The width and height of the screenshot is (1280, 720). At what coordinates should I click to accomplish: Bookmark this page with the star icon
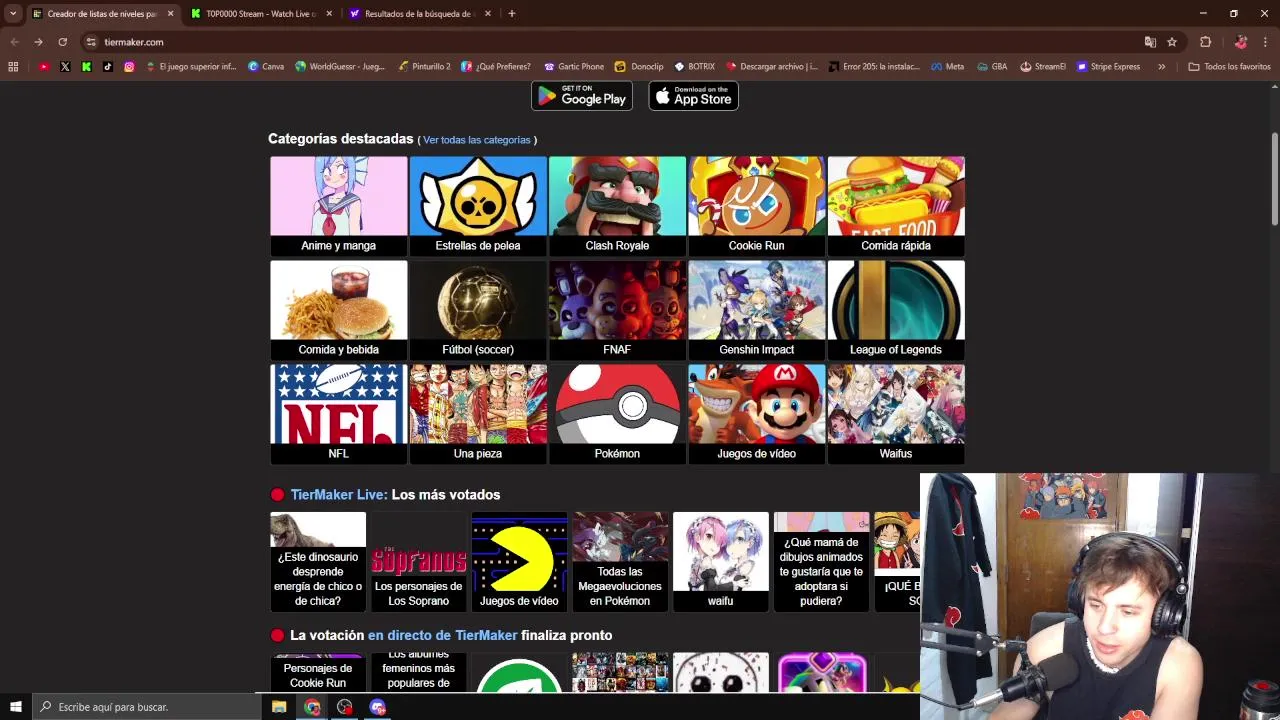[x=1172, y=42]
